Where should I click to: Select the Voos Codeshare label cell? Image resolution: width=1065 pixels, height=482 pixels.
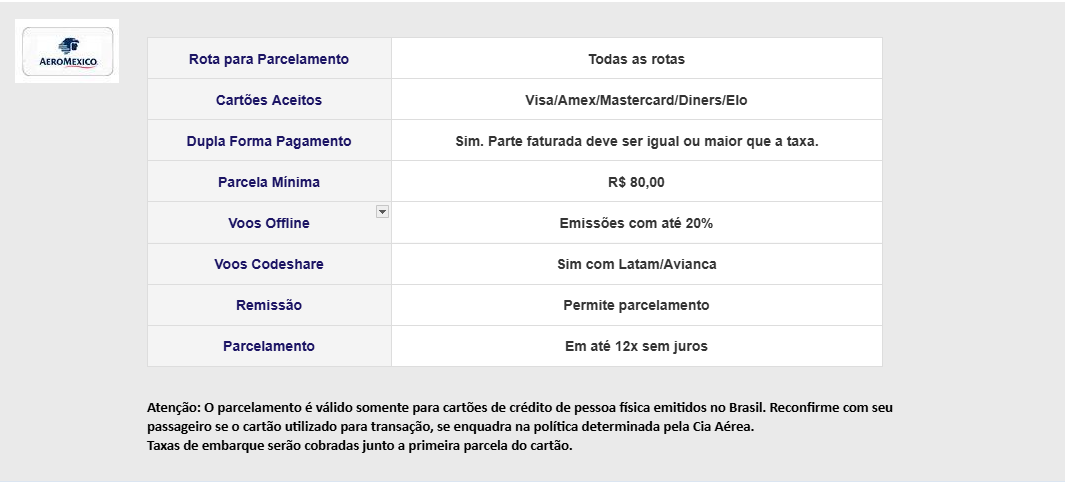pos(269,264)
